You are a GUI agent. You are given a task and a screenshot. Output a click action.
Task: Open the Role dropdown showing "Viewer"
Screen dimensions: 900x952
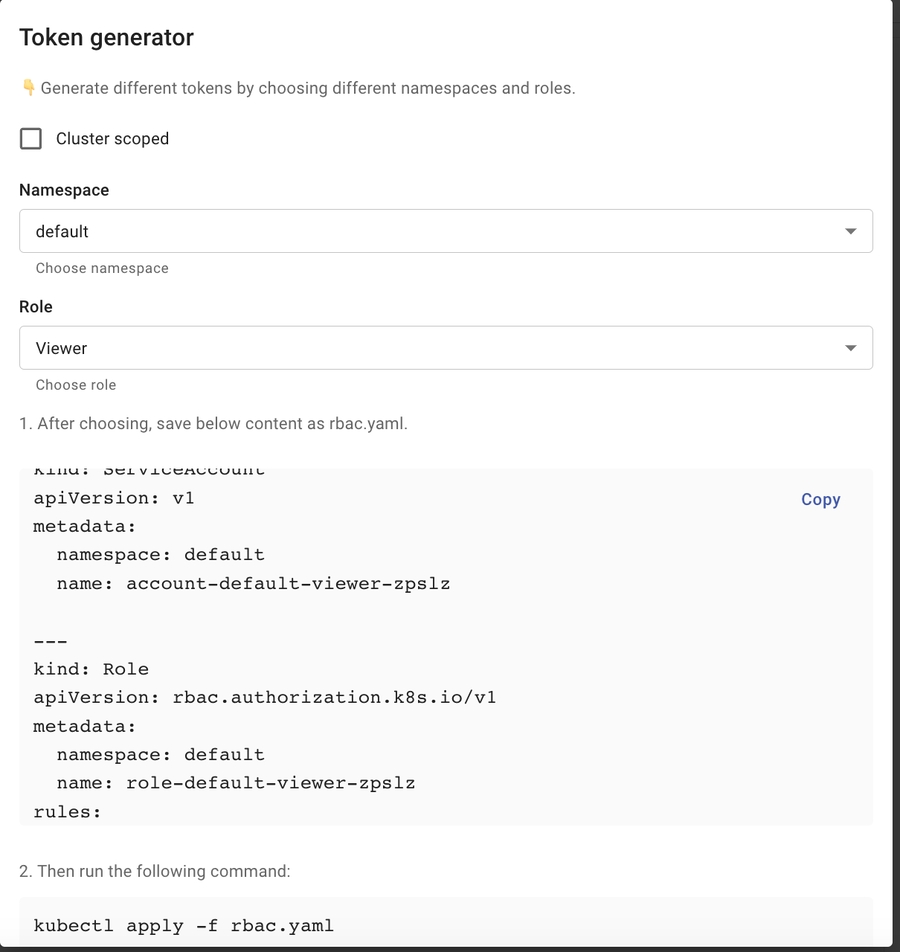point(430,348)
